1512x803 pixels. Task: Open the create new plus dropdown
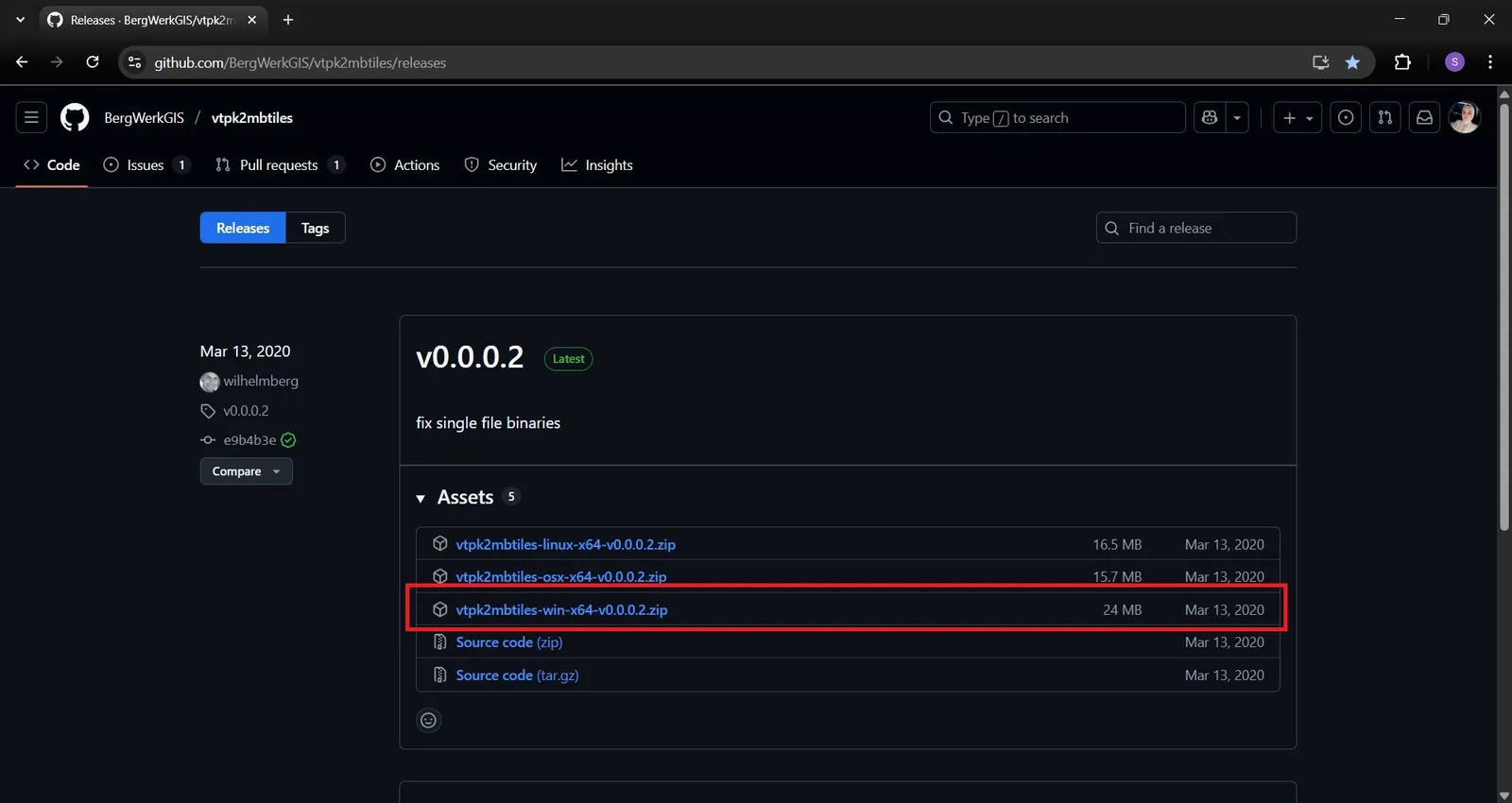point(1297,117)
